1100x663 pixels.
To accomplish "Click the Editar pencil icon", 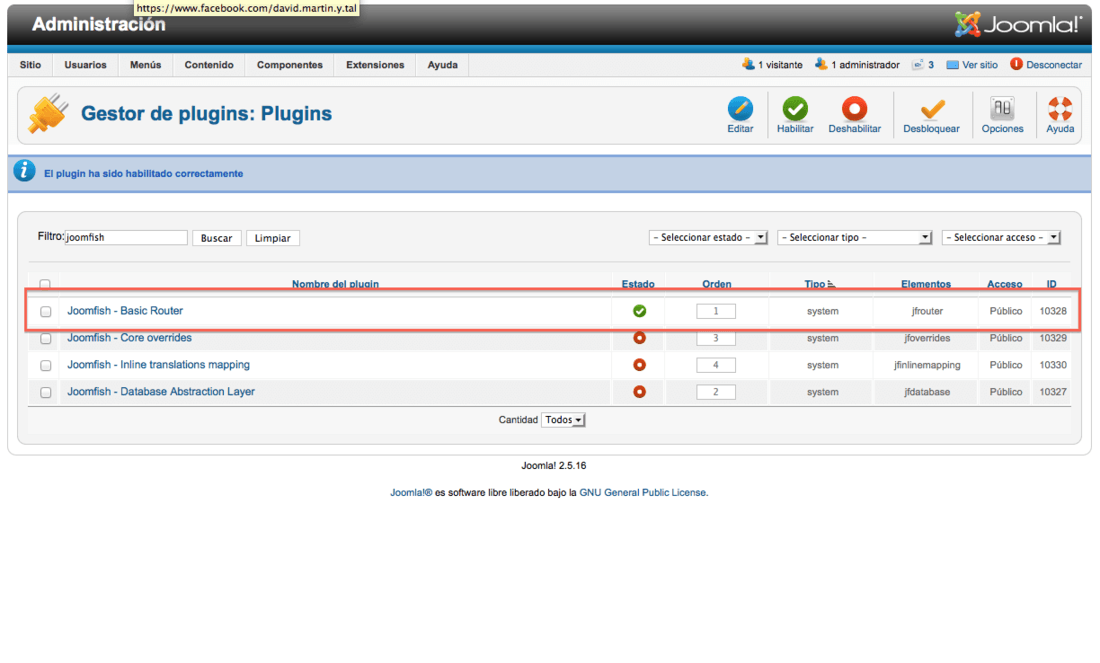I will click(x=740, y=109).
